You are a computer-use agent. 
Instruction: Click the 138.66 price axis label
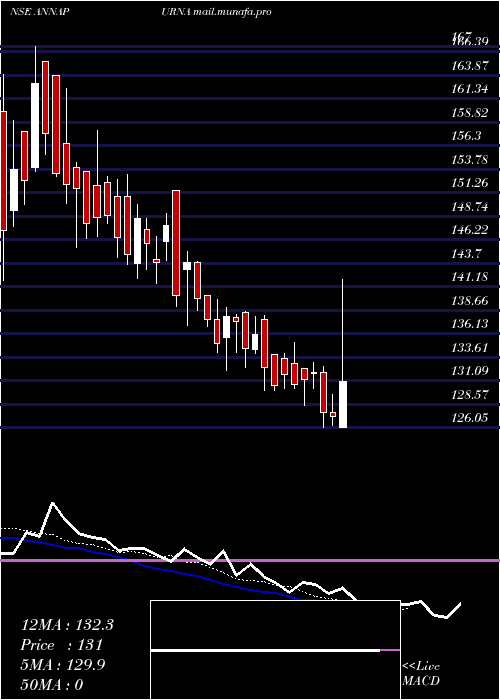coord(469,300)
